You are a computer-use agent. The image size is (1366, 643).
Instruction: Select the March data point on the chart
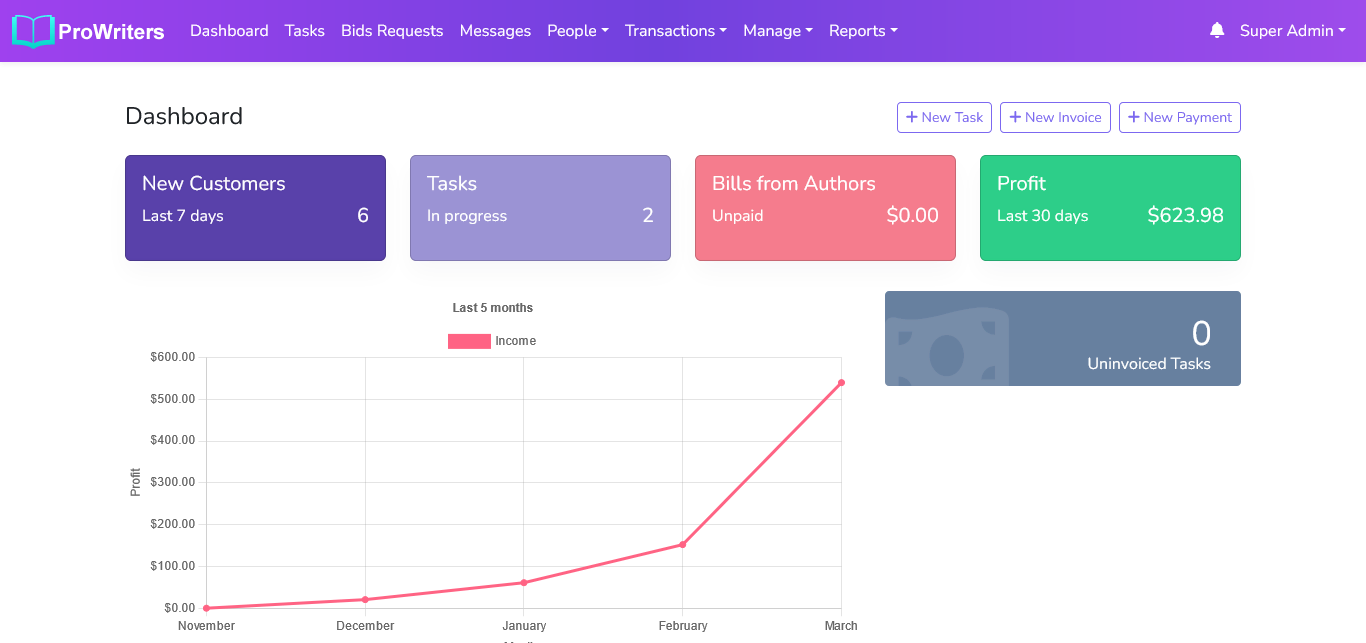tap(841, 382)
